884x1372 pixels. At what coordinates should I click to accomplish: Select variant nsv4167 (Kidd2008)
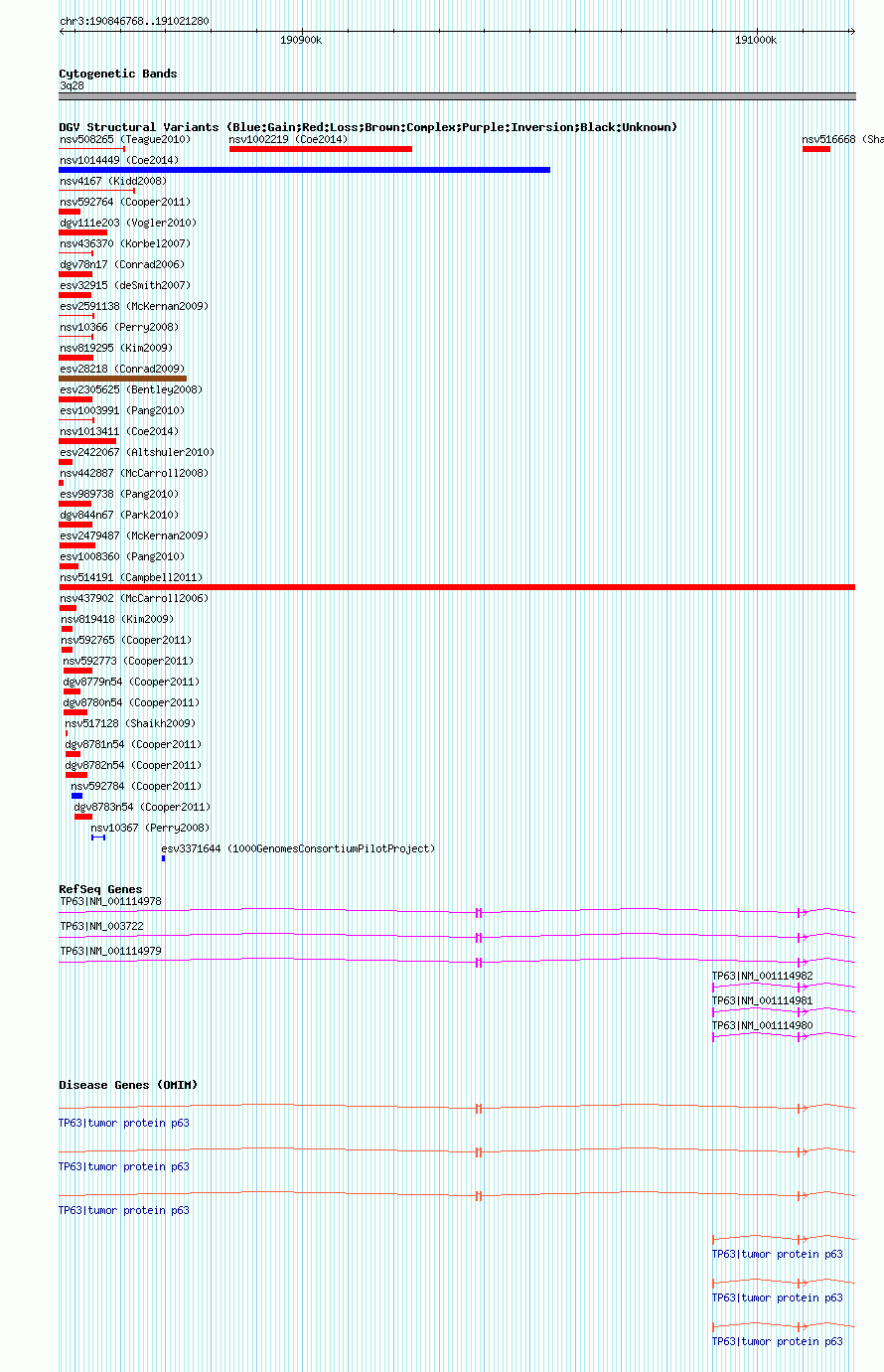pyautogui.click(x=113, y=181)
